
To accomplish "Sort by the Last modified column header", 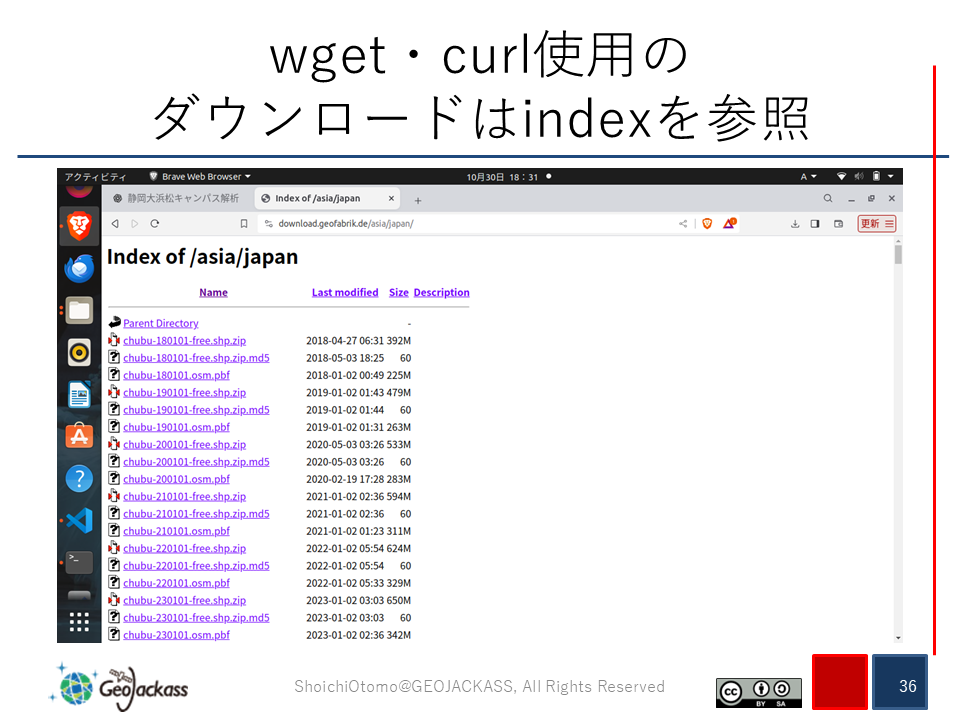I will coord(345,293).
